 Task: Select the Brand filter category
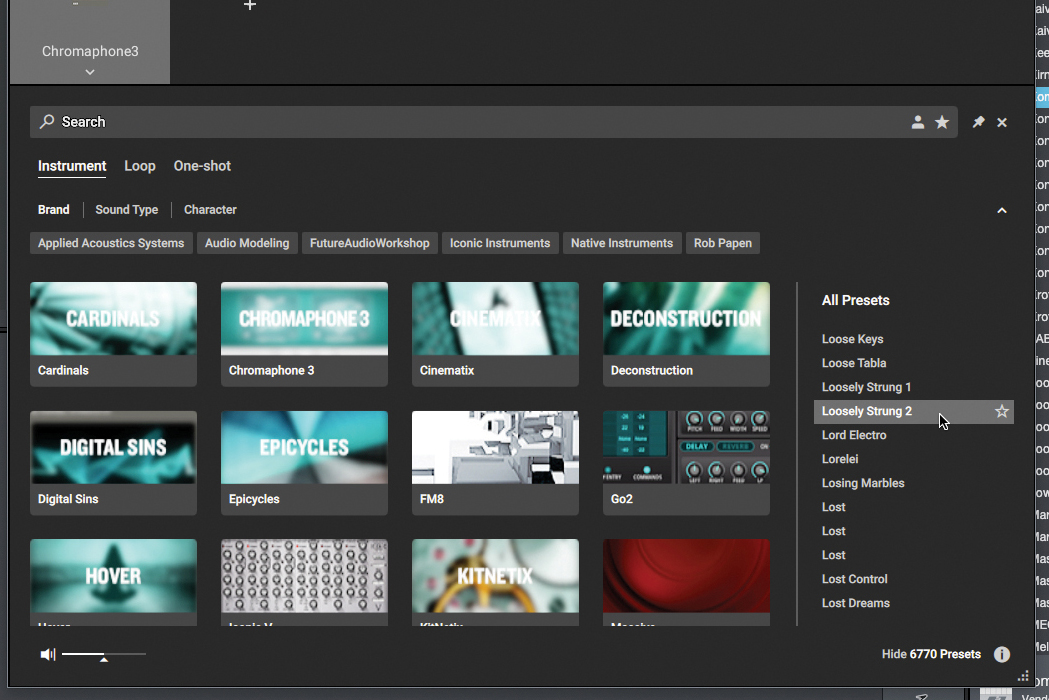coord(54,209)
